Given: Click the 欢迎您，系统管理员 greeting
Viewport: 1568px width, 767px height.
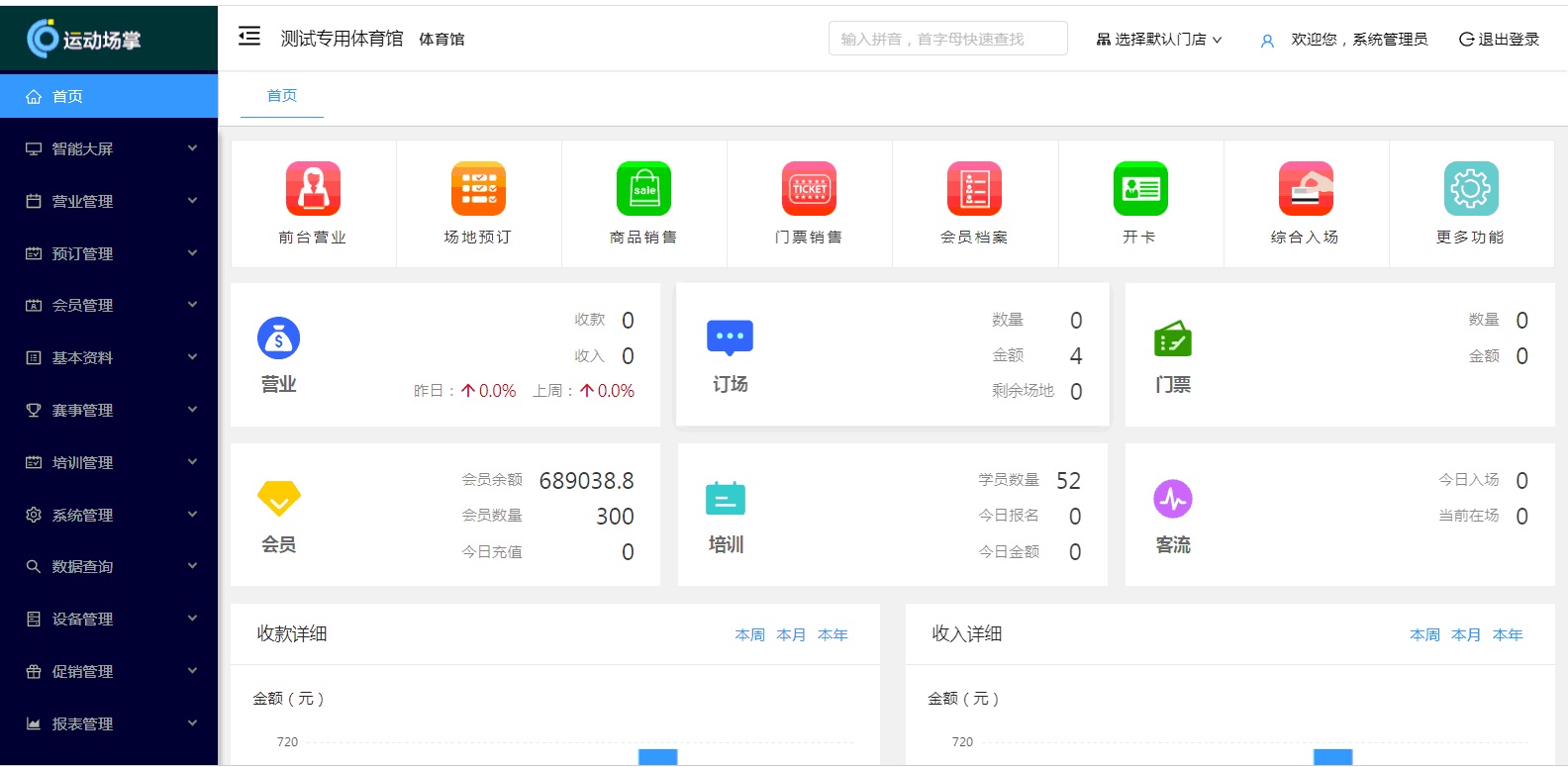Looking at the screenshot, I should click(x=1359, y=40).
